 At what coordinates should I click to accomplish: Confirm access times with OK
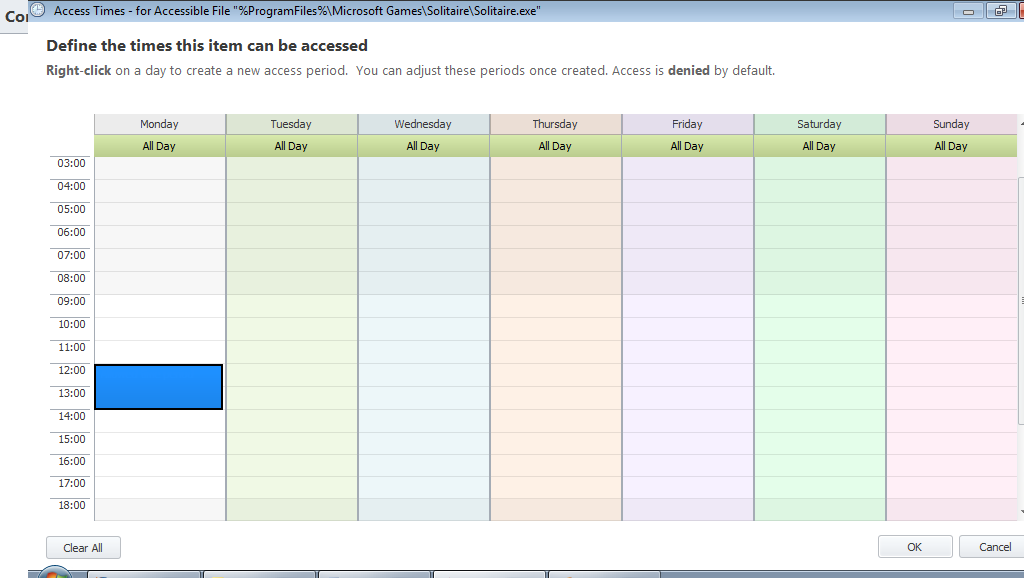[914, 547]
